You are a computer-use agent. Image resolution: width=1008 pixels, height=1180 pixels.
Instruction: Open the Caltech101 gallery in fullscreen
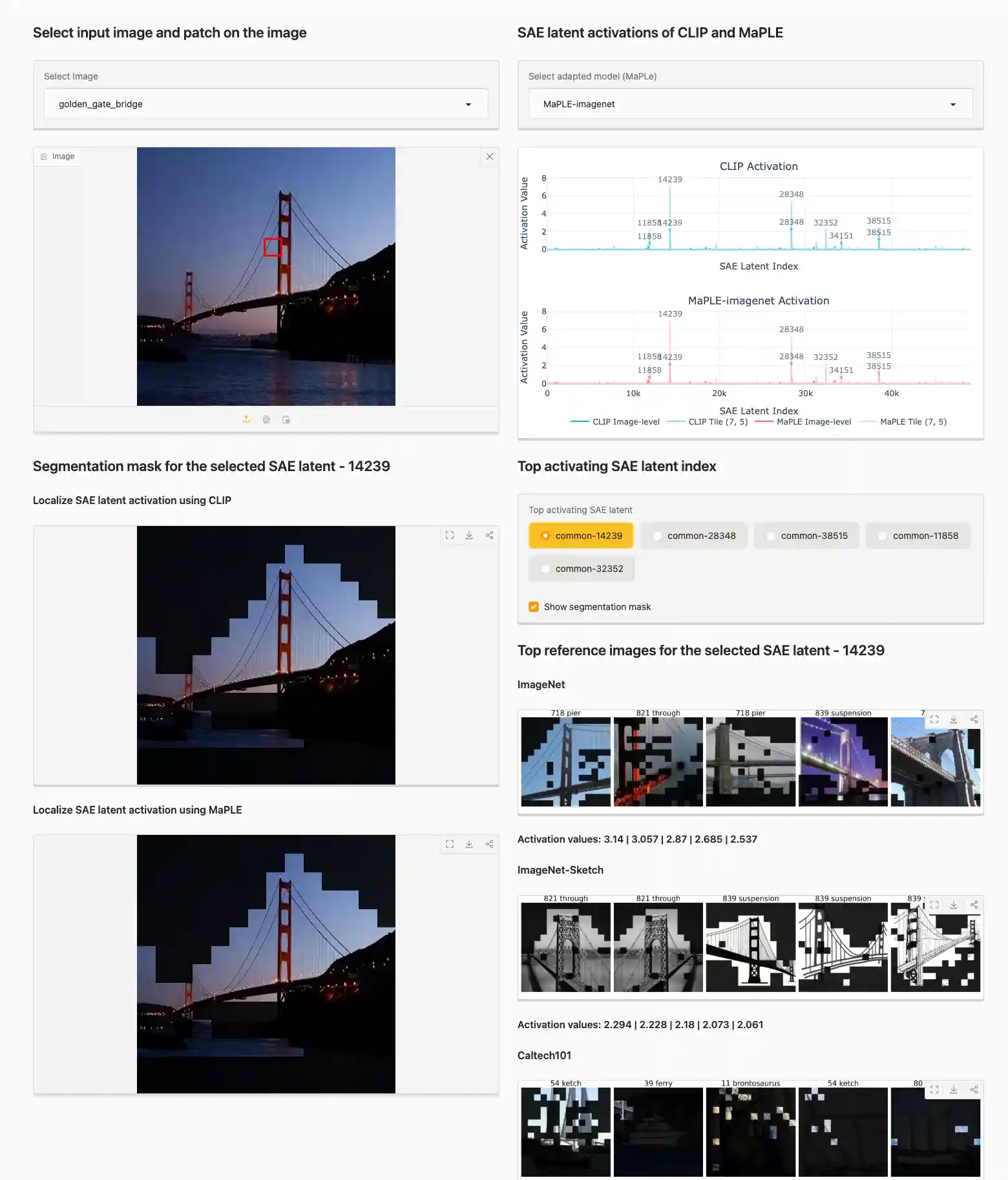click(934, 1090)
